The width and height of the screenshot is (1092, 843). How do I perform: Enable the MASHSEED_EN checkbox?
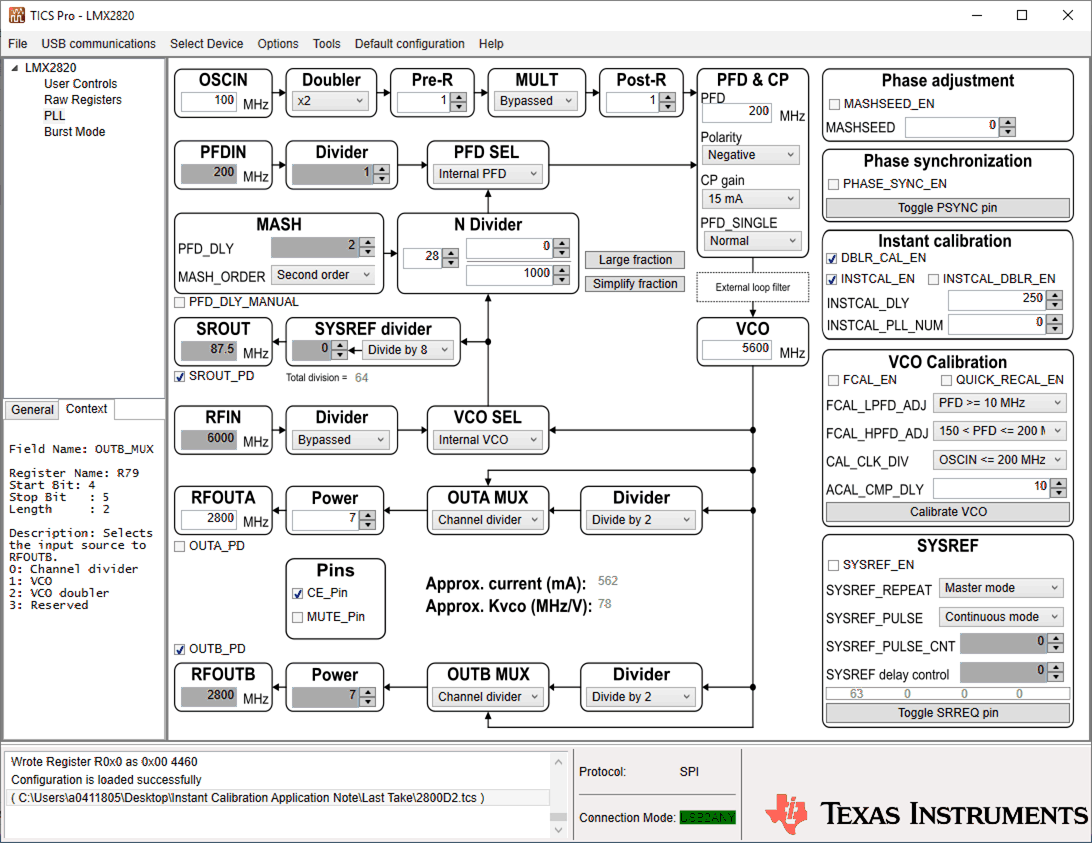834,104
